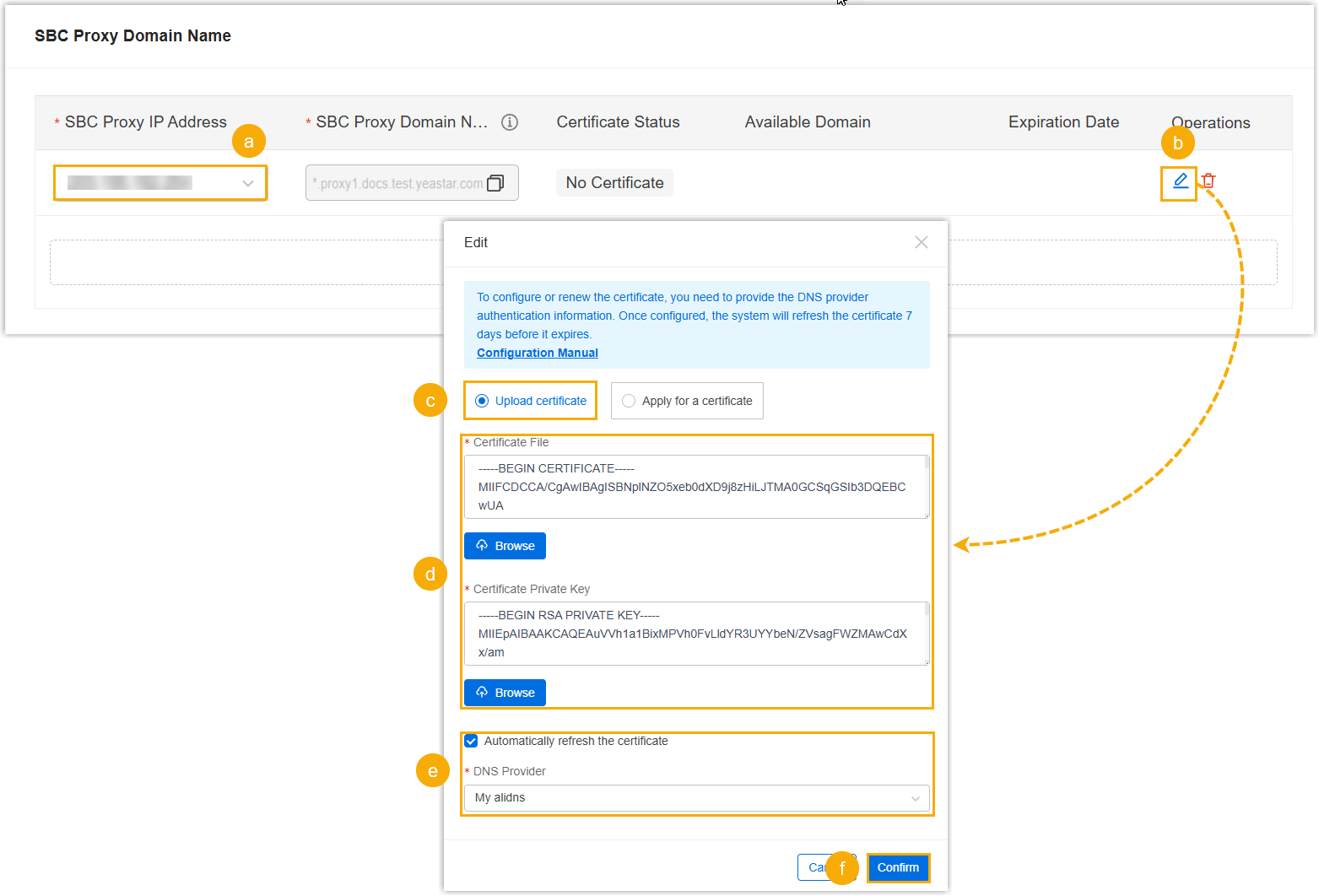Click the info icon next to SBC Proxy Domain
This screenshot has width=1319, height=896.
(510, 122)
